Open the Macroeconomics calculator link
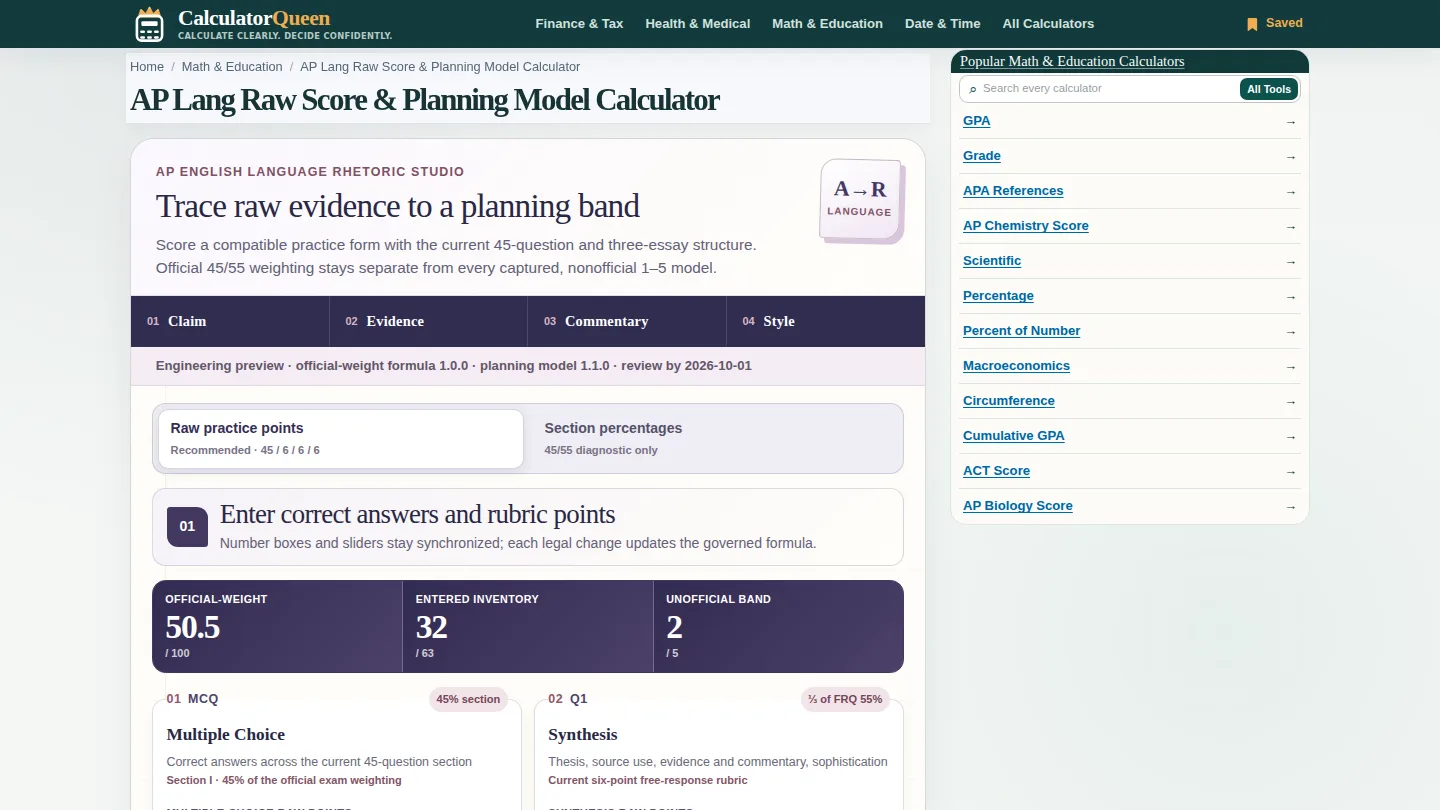This screenshot has height=810, width=1440. pos(1016,366)
